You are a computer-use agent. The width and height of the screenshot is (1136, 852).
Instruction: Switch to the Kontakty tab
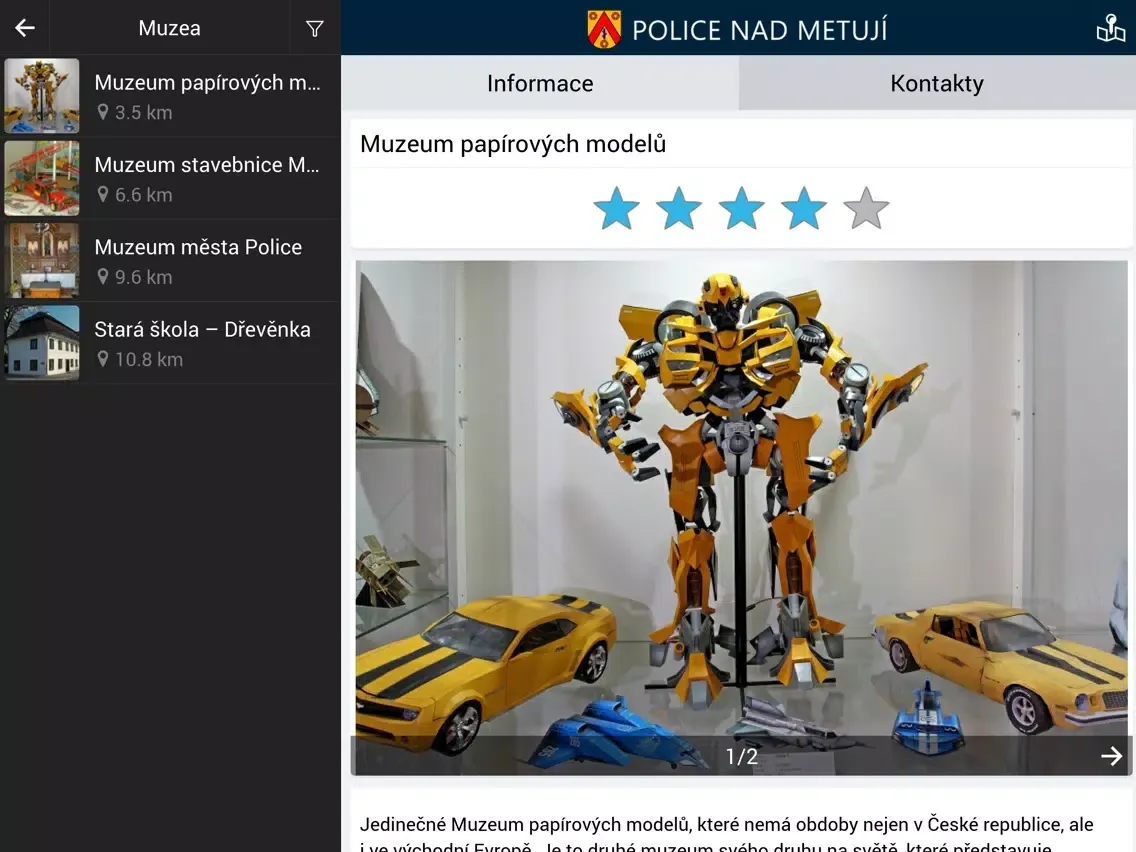click(937, 83)
